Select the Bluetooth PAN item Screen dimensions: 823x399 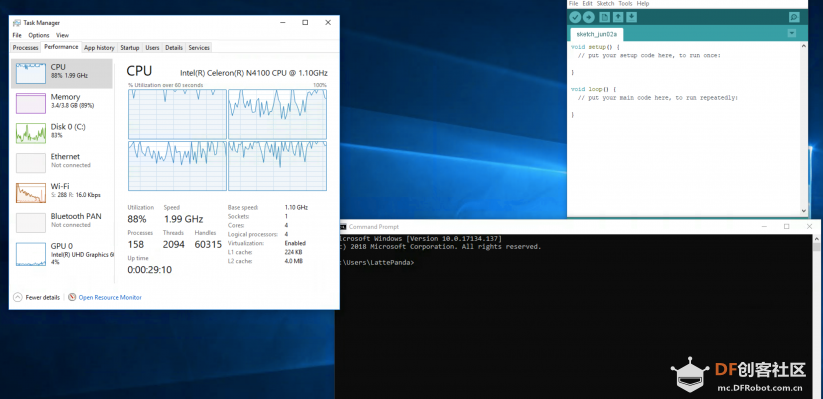coord(61,223)
